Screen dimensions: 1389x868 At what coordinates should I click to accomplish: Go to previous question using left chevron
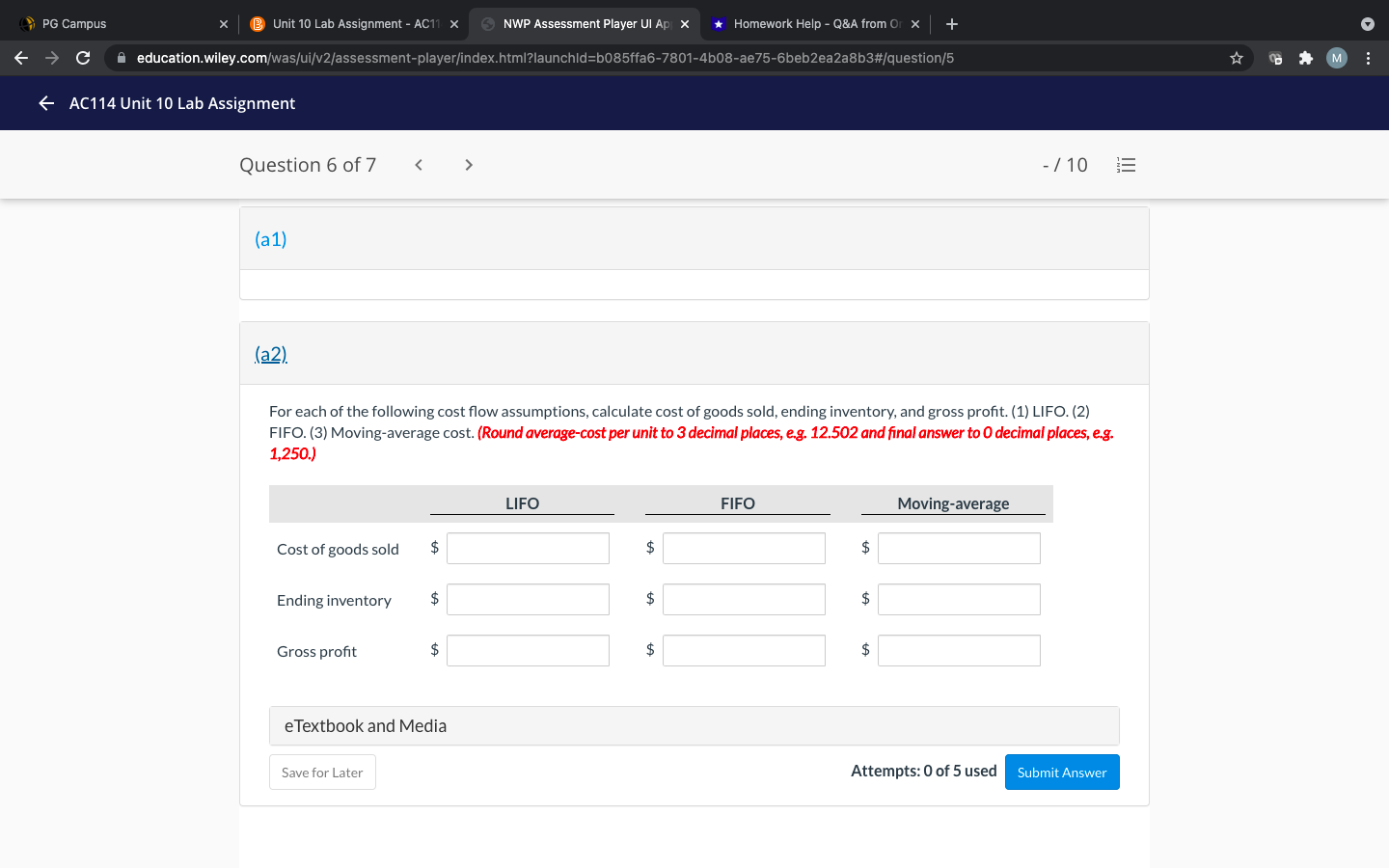[x=418, y=164]
